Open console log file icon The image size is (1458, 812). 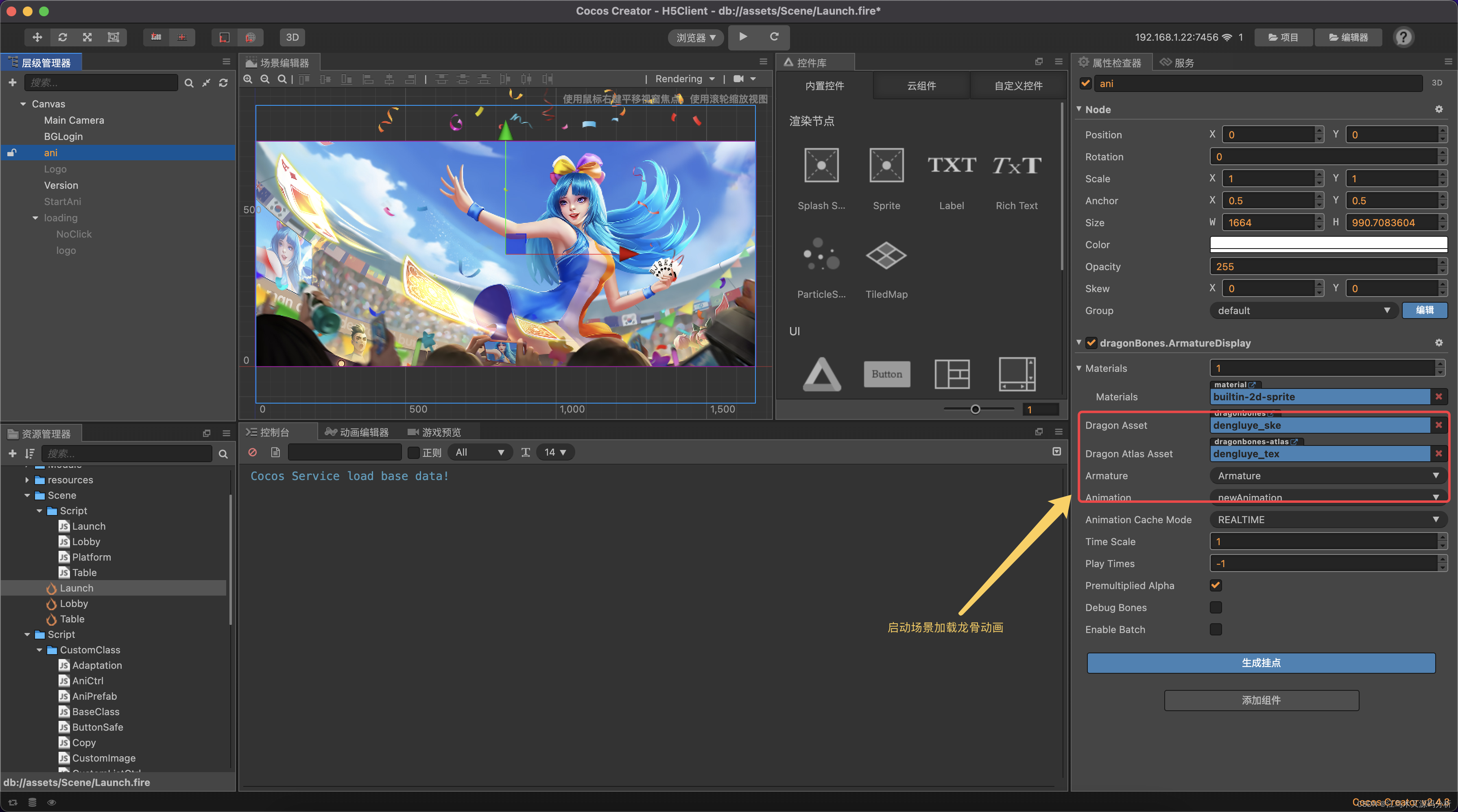tap(275, 452)
